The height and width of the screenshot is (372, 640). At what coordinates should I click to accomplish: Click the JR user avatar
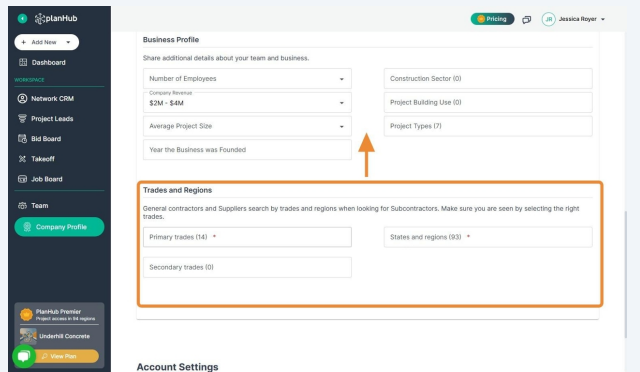[x=548, y=19]
